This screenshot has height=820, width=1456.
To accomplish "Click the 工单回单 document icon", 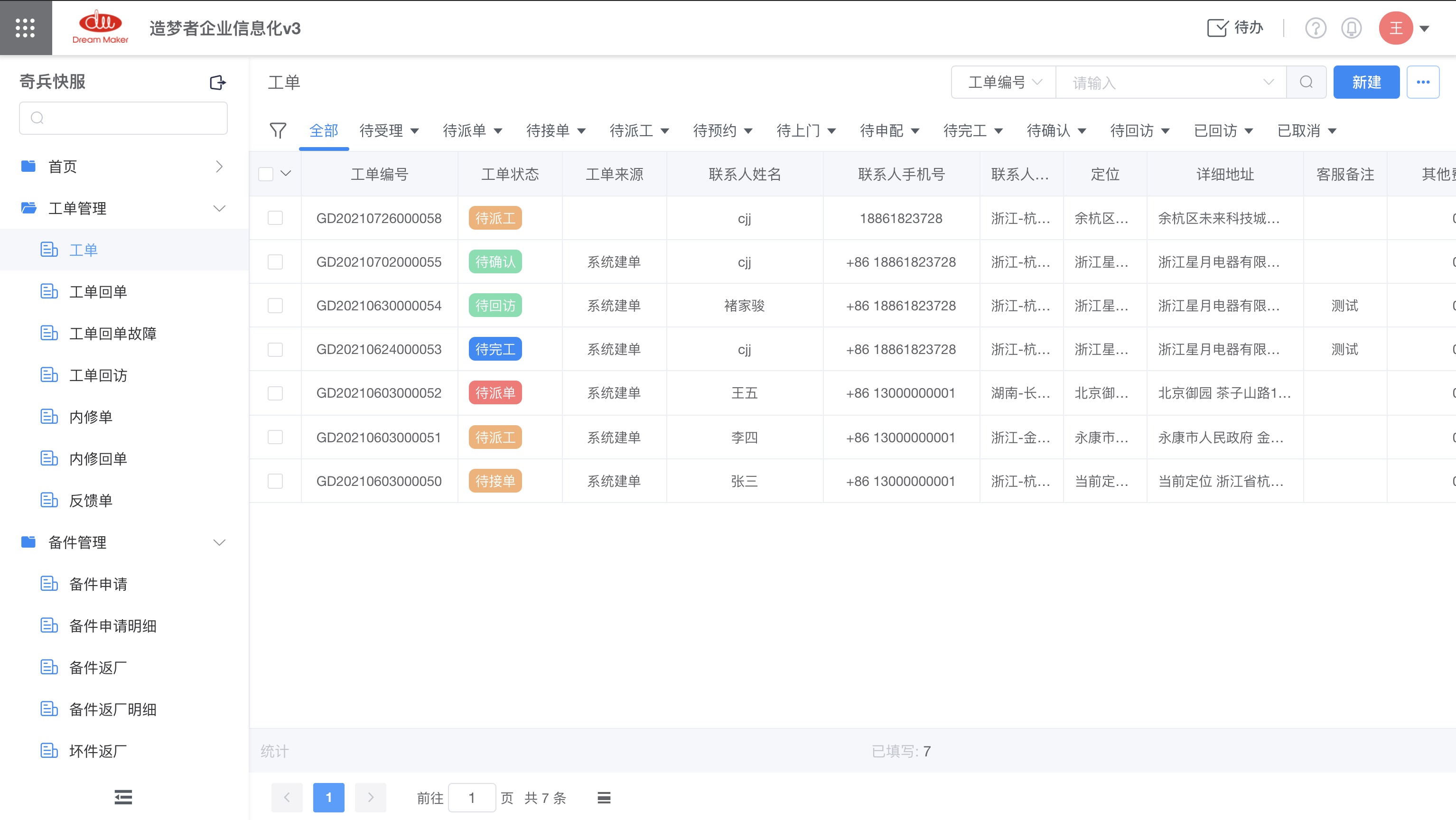I will pos(49,291).
